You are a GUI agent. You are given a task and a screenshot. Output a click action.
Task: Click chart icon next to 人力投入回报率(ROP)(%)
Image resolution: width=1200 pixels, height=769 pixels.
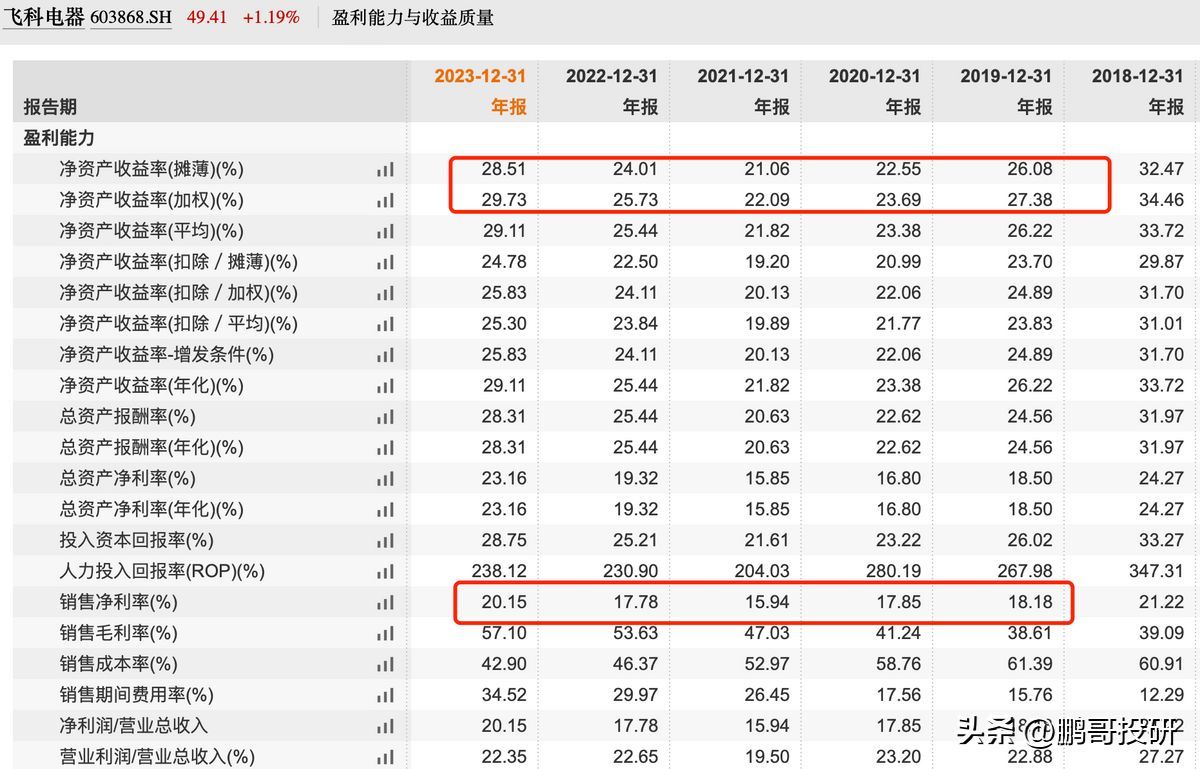pyautogui.click(x=385, y=572)
